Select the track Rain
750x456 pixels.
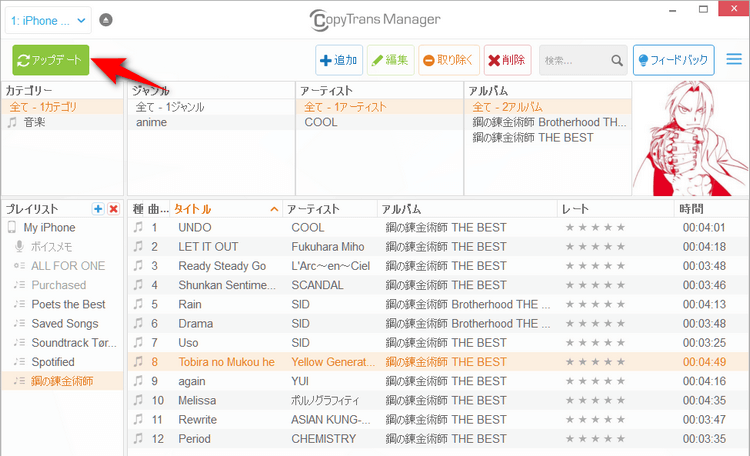pyautogui.click(x=438, y=304)
